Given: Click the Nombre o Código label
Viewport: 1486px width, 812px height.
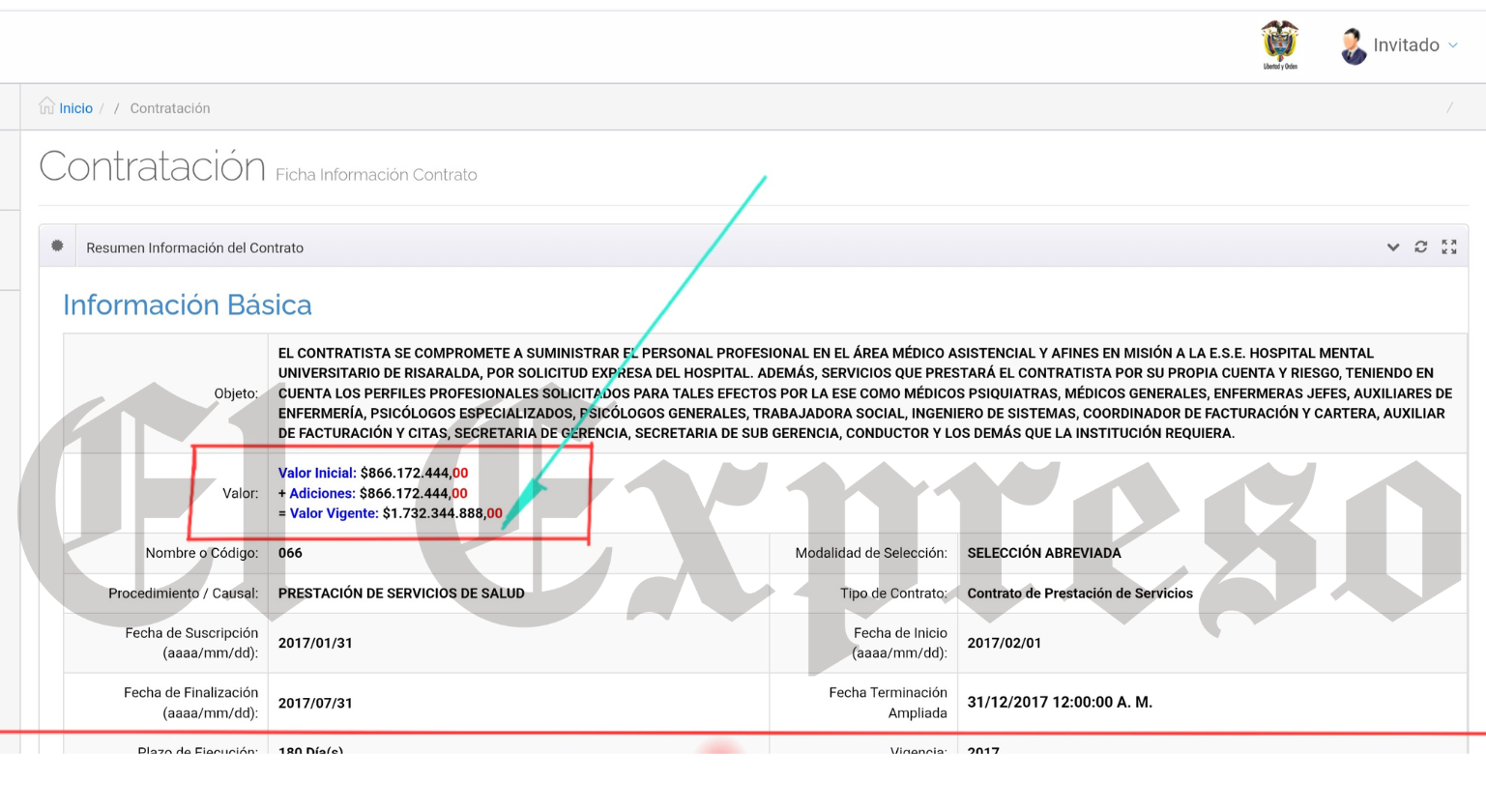Looking at the screenshot, I should [201, 553].
